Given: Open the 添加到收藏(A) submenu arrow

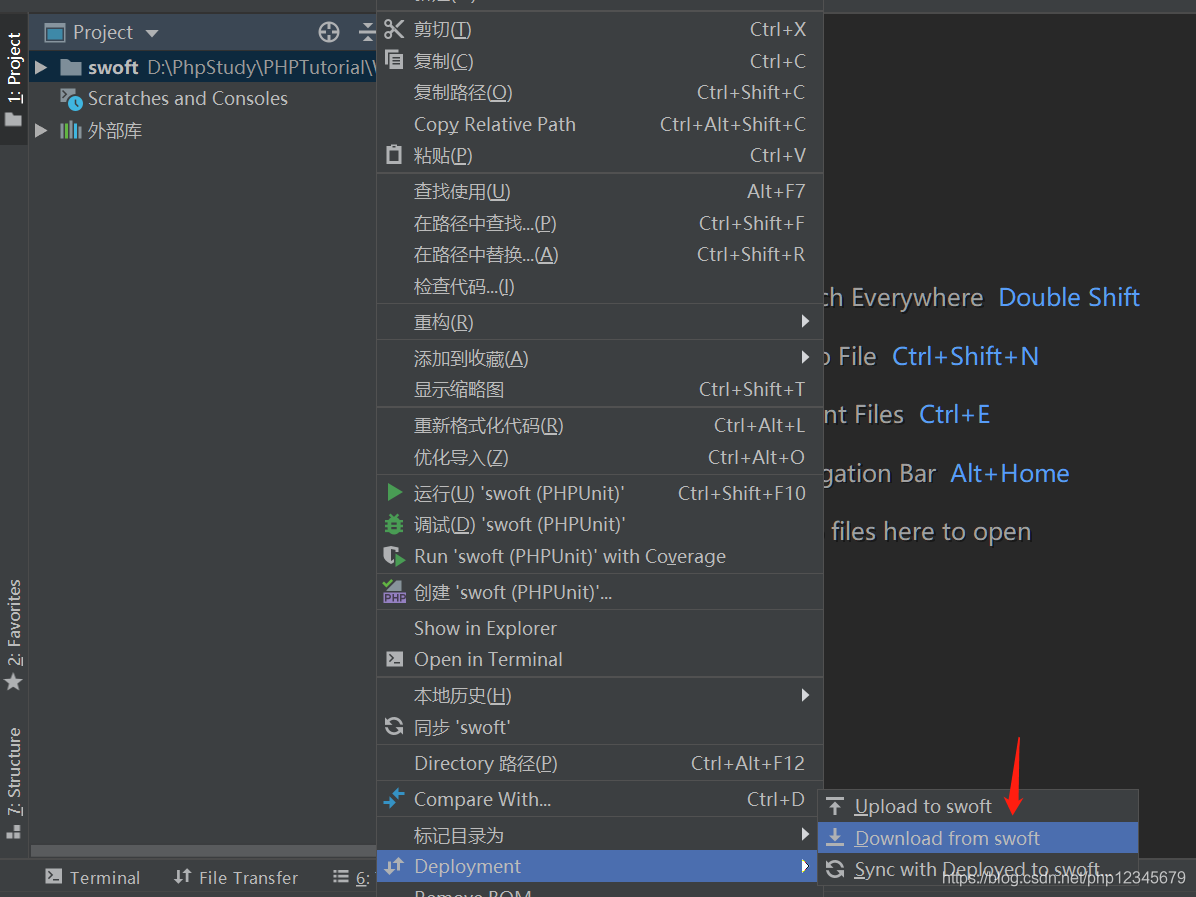Looking at the screenshot, I should (x=805, y=357).
